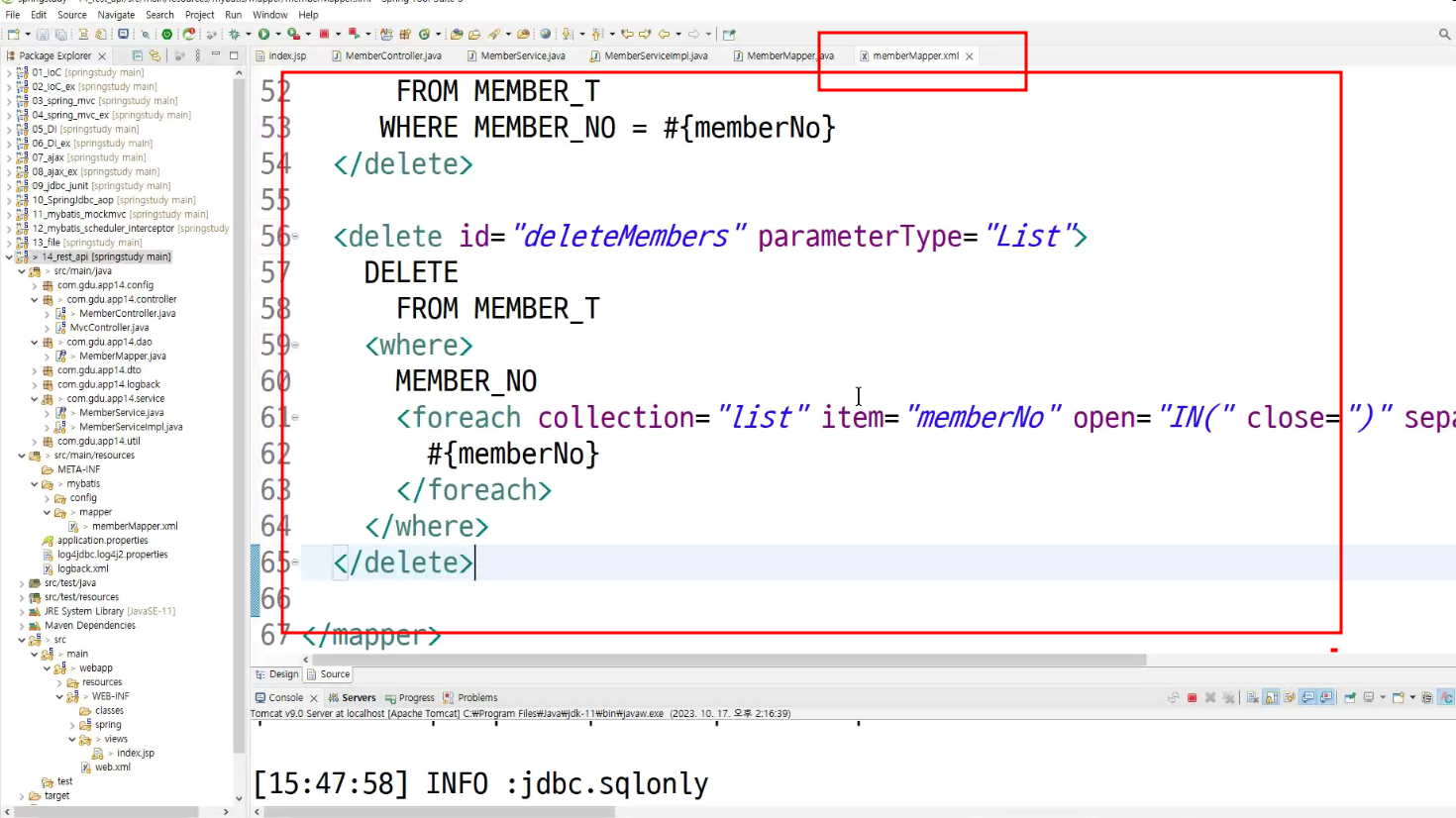Toggle Show Console When Standard Error Changes
Screen dimensions: 1456x818
tap(1326, 697)
